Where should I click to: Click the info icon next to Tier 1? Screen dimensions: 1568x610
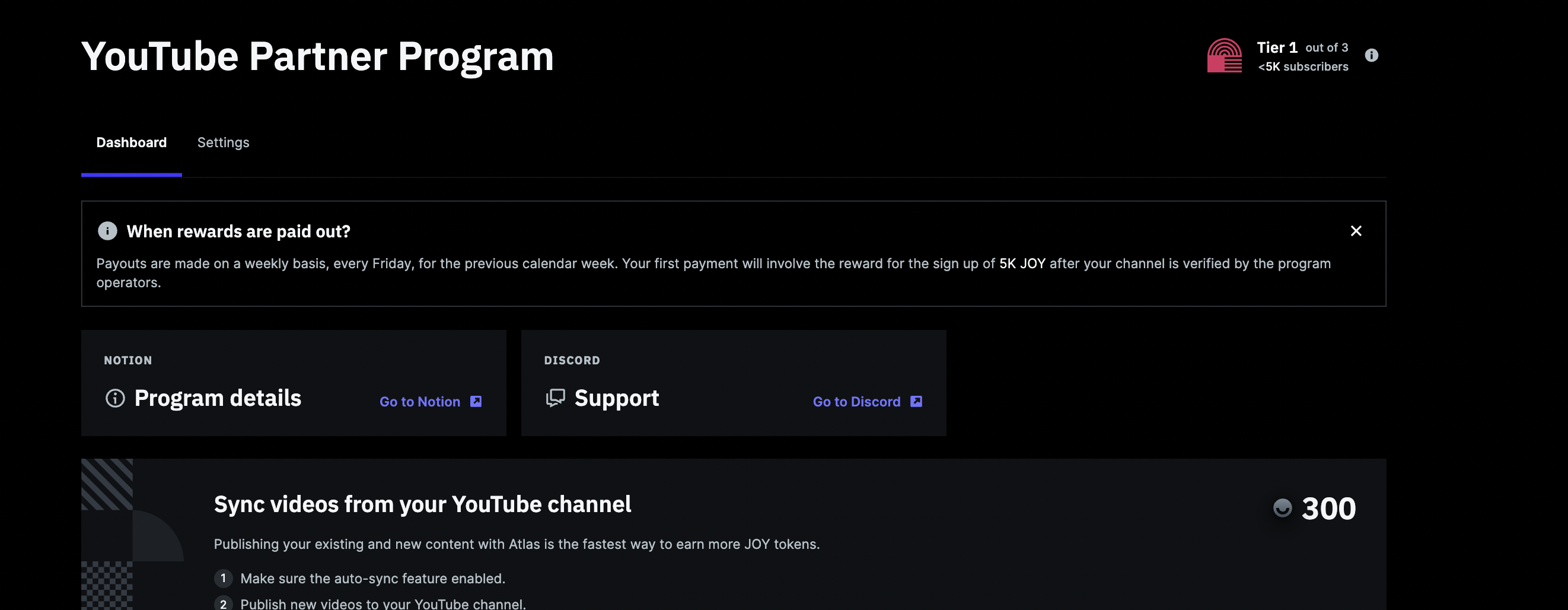tap(1371, 55)
